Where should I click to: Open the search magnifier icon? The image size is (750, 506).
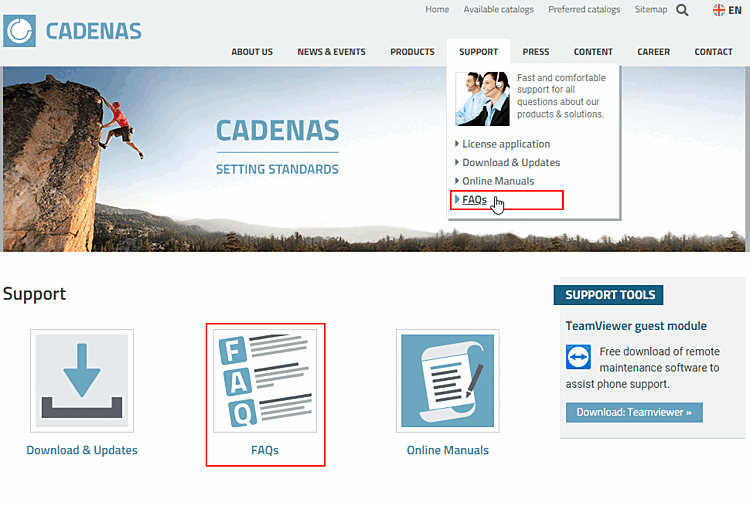682,10
